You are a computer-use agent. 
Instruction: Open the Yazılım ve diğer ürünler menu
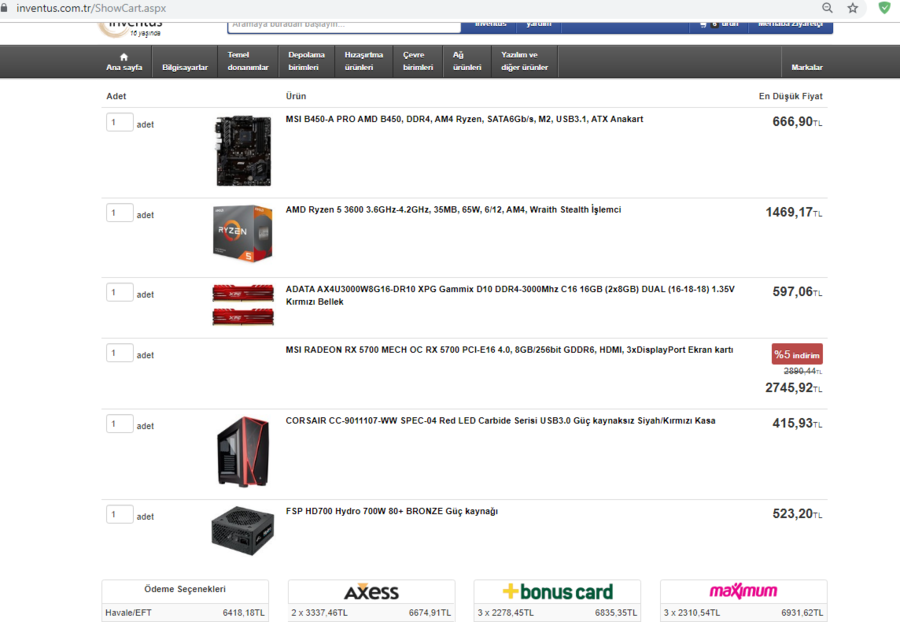click(525, 61)
